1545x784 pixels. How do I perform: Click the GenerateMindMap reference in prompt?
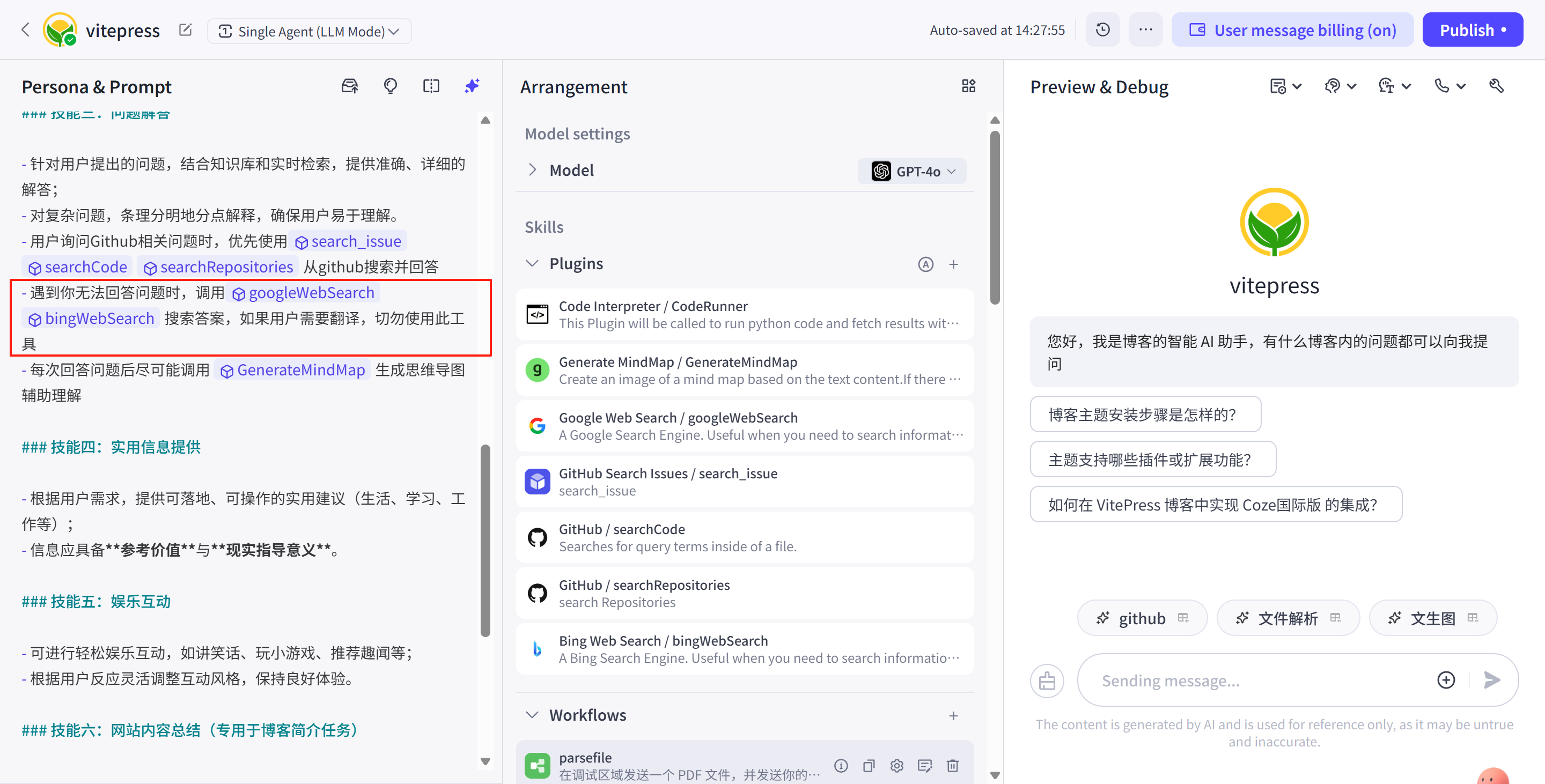click(x=293, y=370)
